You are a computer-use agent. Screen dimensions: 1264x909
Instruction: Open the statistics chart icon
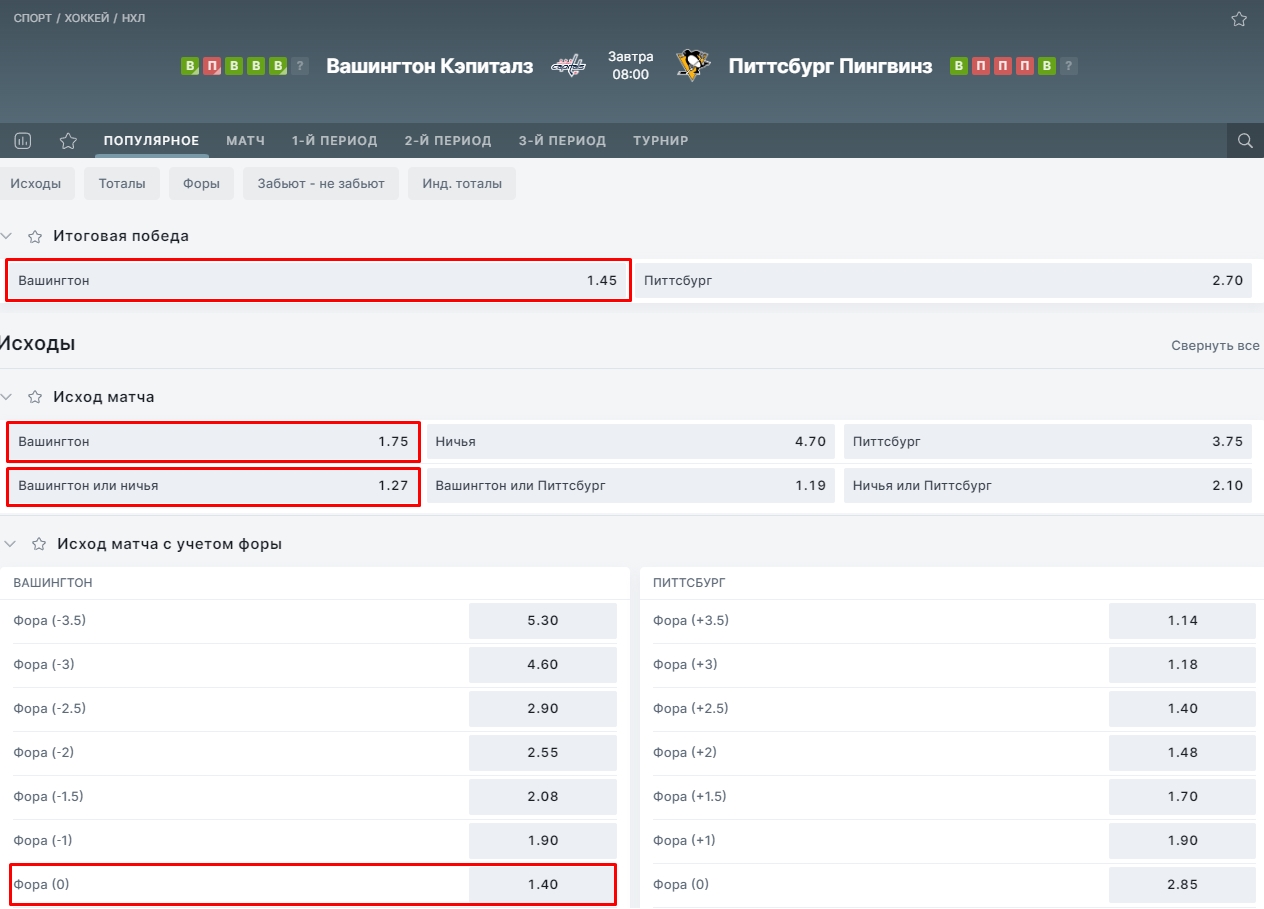[23, 141]
